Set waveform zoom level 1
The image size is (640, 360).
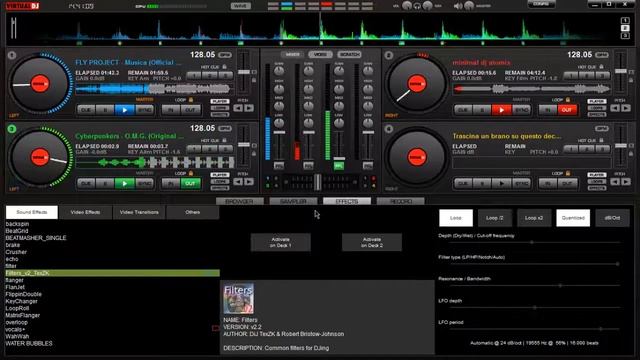point(625,20)
